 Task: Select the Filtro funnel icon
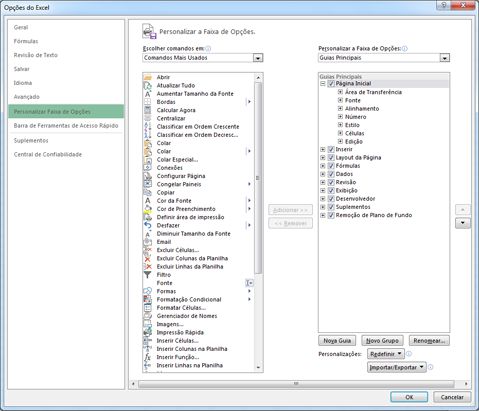[147, 275]
